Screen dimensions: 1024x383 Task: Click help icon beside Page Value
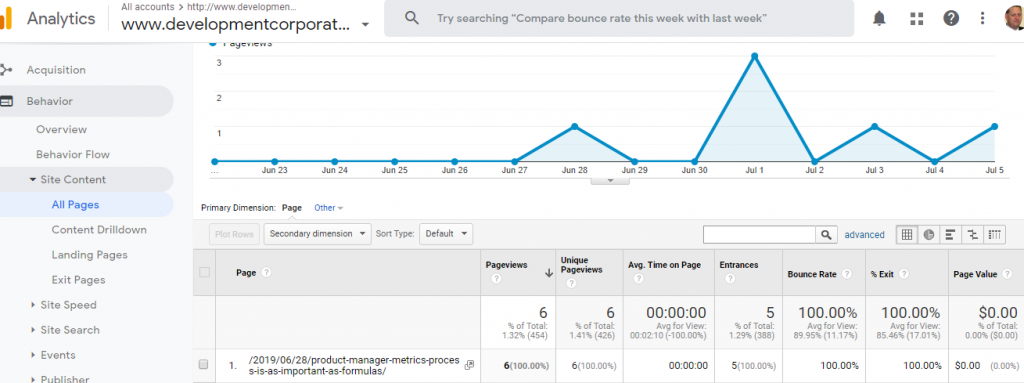click(x=1006, y=275)
